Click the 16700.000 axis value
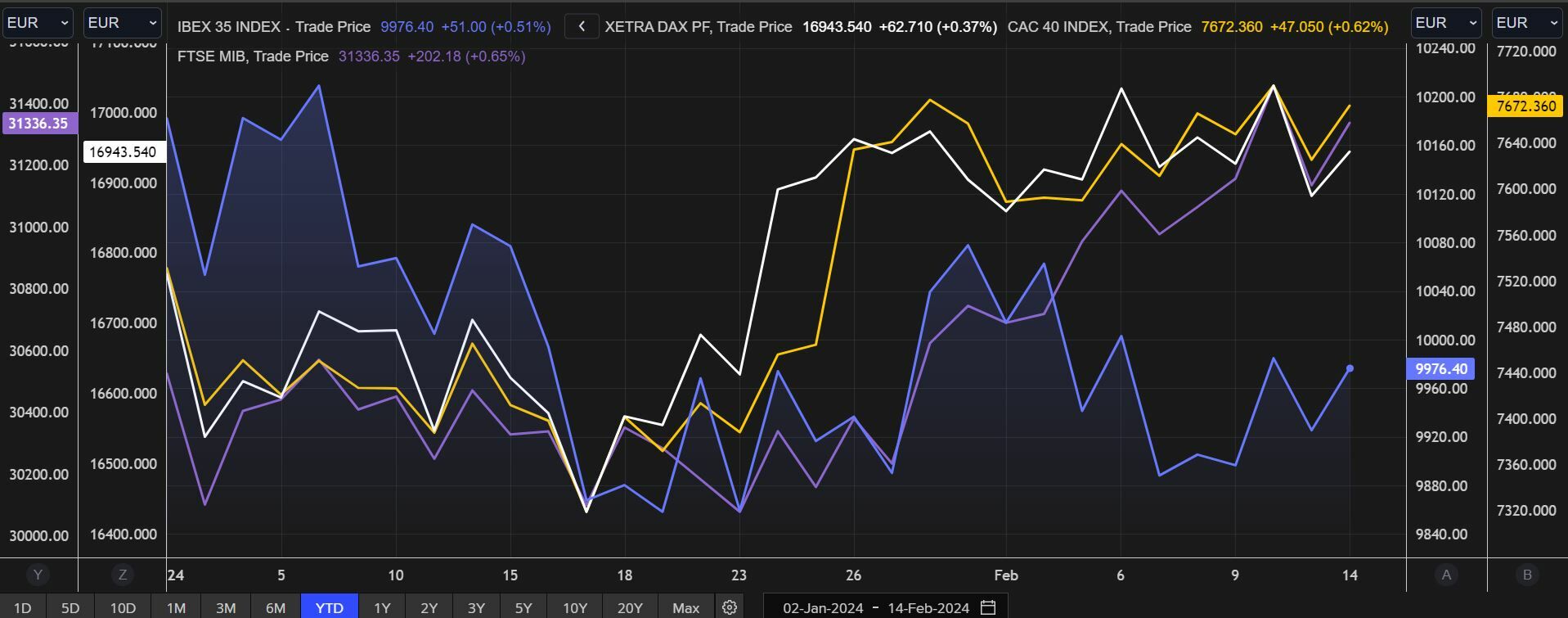This screenshot has width=1568, height=618. 123,323
